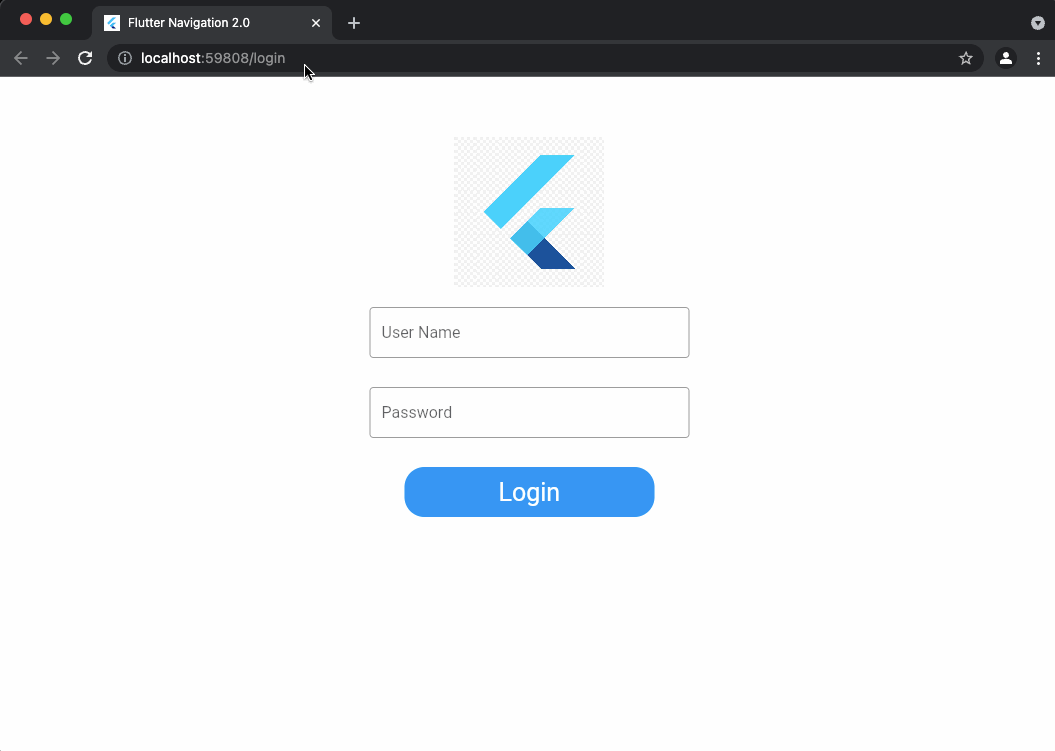Screen dimensions: 1055x751
Task: Open a new tab with the plus icon
Action: click(354, 23)
